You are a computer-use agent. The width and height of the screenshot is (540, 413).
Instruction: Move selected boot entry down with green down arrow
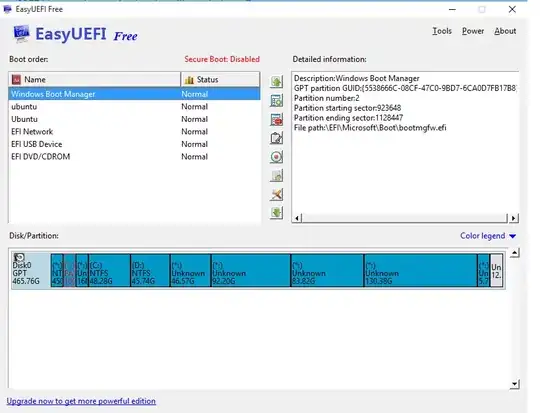pos(277,213)
